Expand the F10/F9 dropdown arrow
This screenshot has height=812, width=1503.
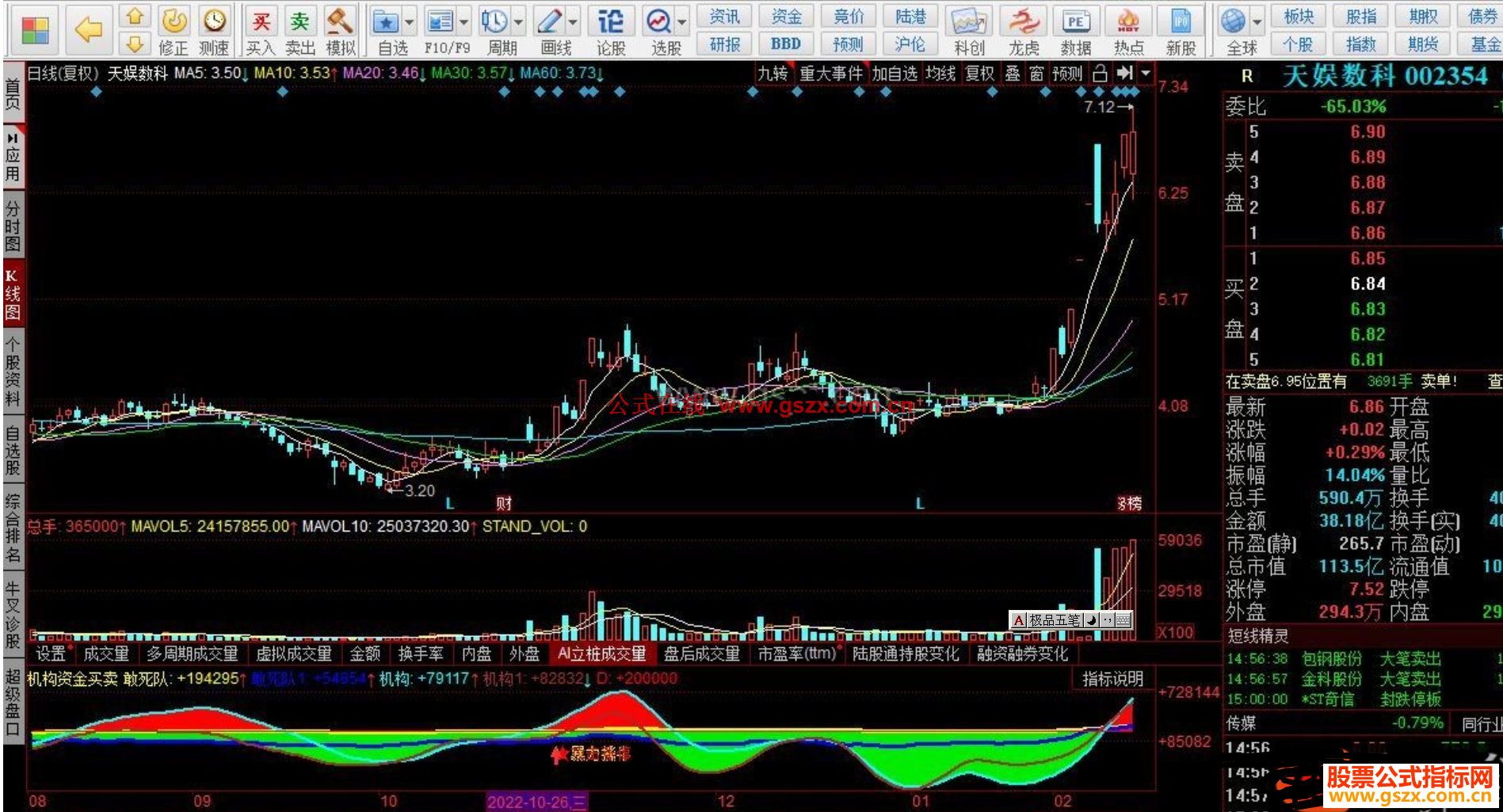(463, 22)
